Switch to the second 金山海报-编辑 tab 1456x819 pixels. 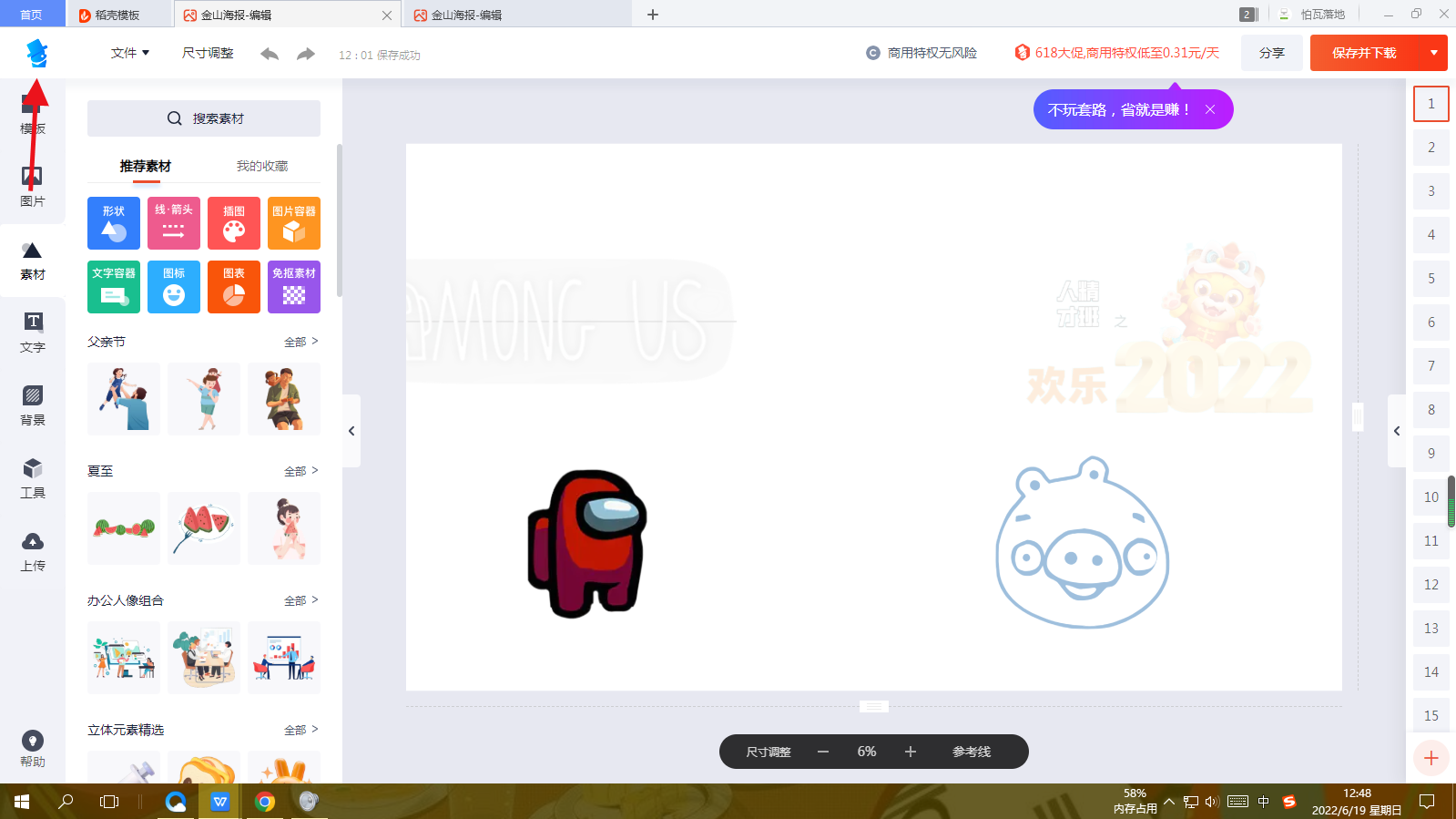tap(517, 15)
